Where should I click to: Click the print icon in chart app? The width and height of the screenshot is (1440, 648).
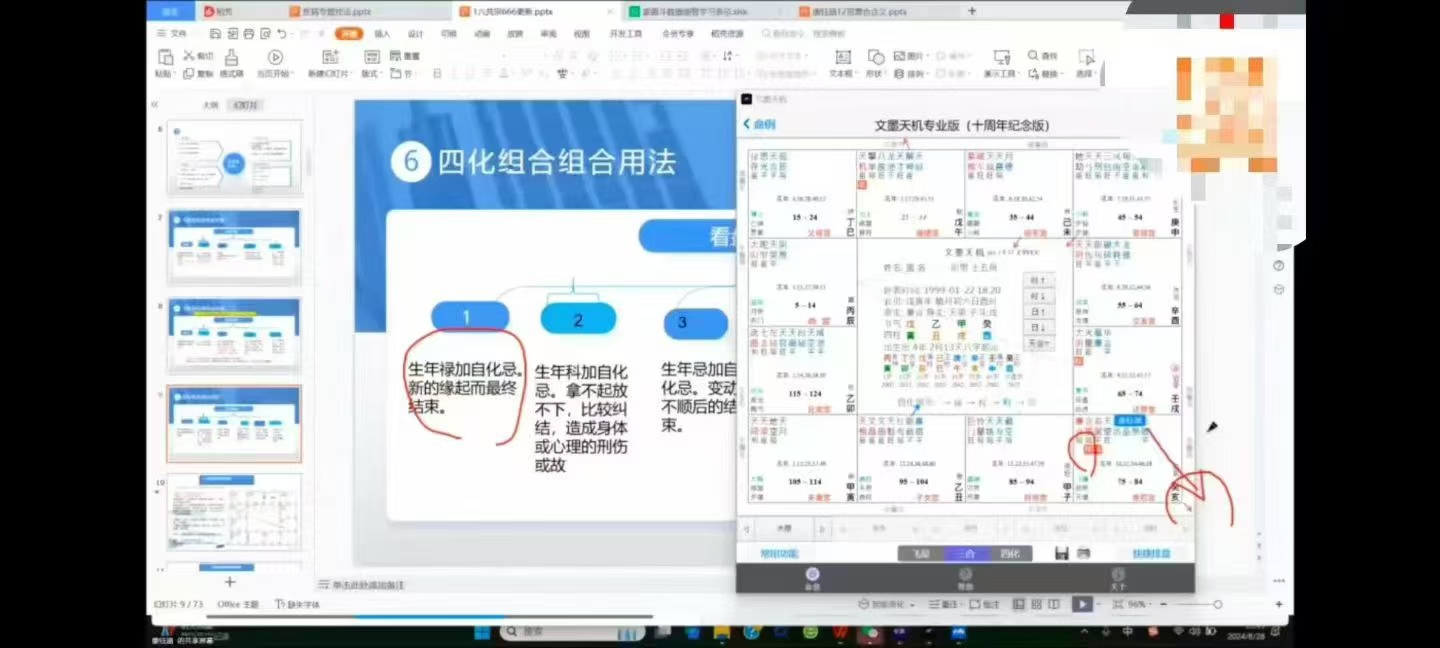(1083, 553)
